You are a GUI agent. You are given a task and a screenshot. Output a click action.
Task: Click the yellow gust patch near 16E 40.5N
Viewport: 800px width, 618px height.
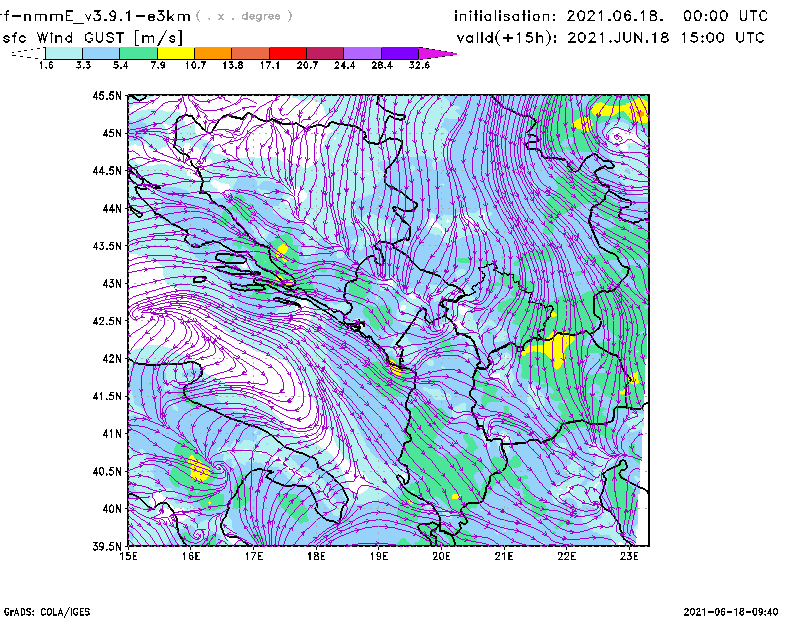[x=198, y=468]
